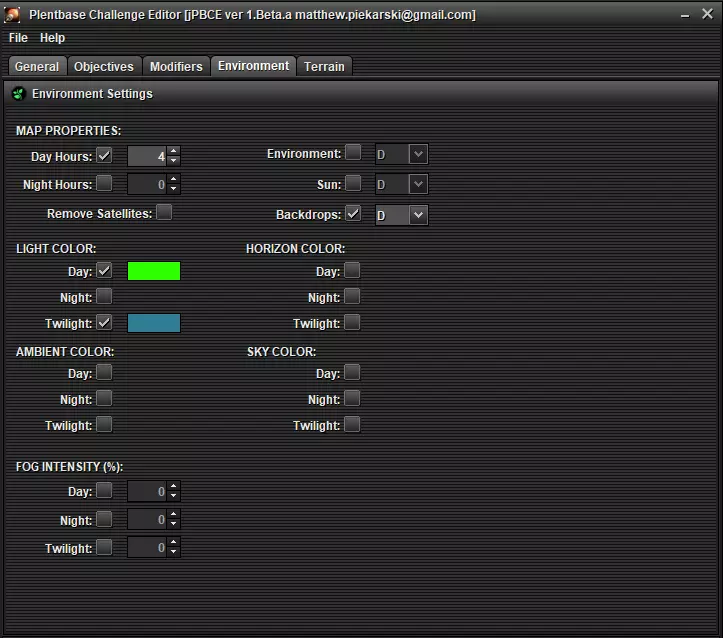This screenshot has height=638, width=723.
Task: Increase Day Hours with up arrow
Action: tap(173, 151)
